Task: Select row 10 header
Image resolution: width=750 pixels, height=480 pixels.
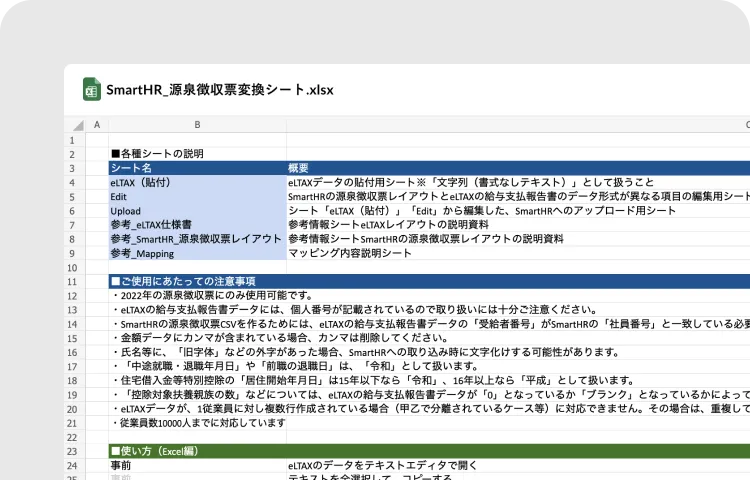Action: click(x=72, y=268)
